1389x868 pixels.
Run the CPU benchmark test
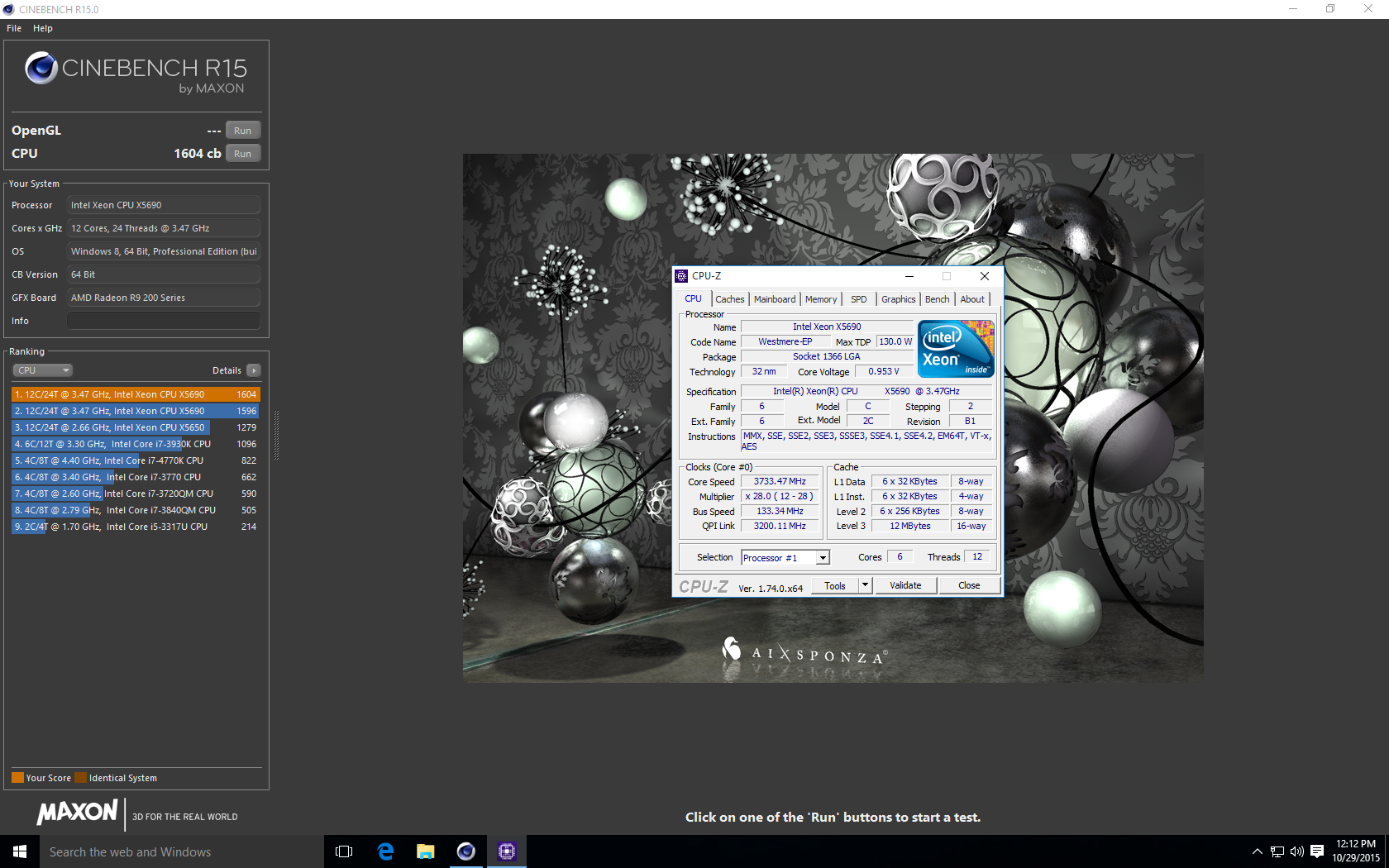(x=243, y=154)
